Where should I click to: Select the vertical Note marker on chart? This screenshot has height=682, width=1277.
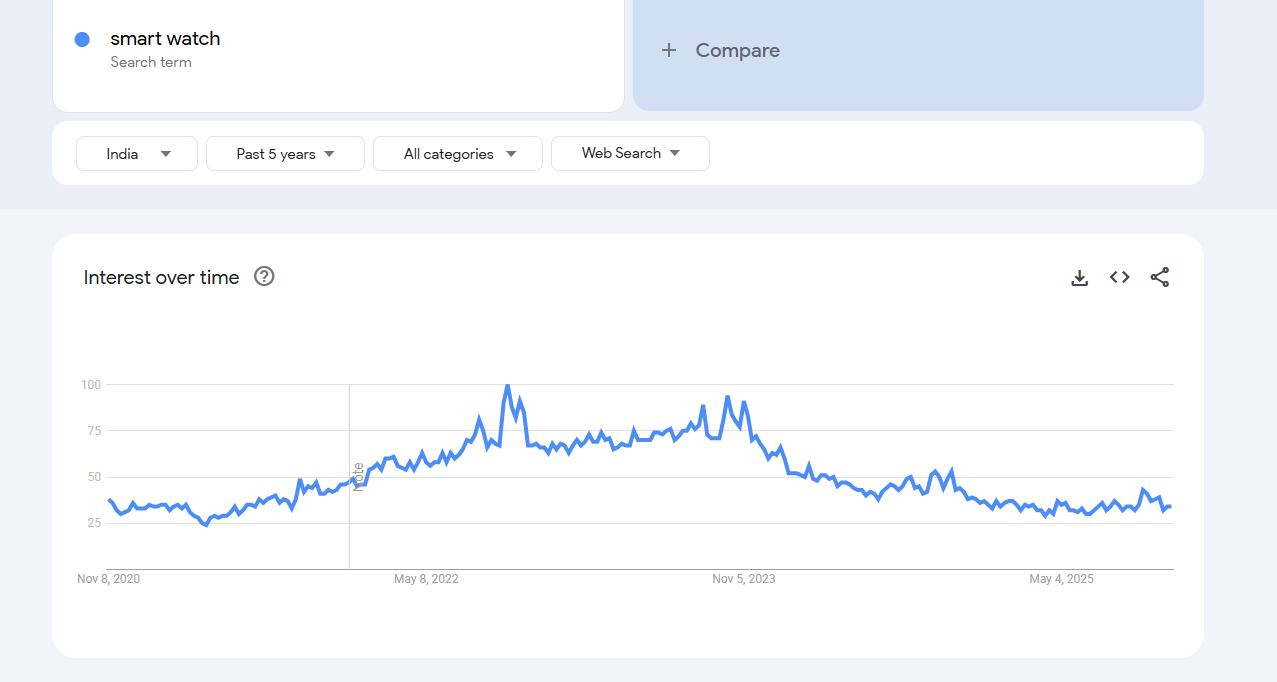357,477
